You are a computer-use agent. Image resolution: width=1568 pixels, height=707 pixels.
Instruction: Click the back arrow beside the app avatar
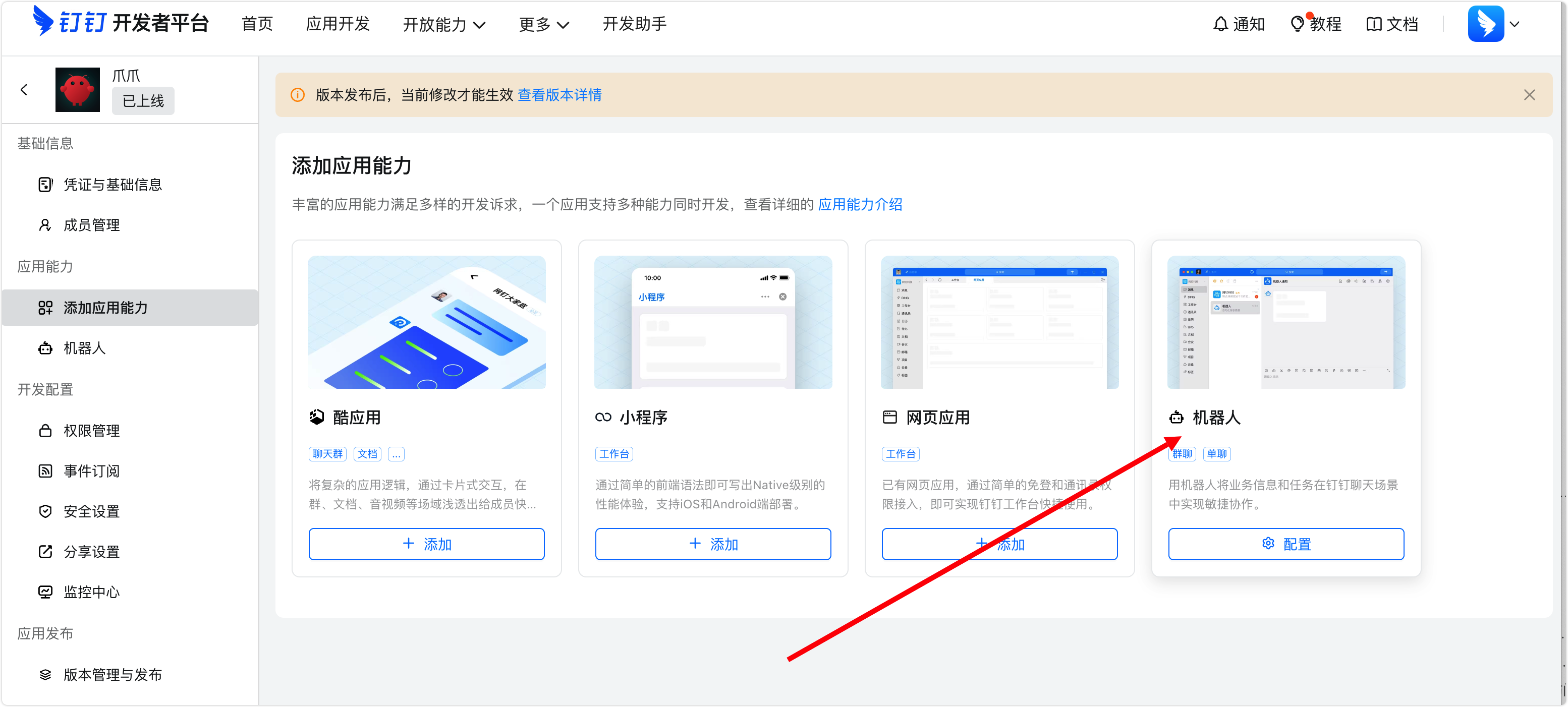point(24,90)
